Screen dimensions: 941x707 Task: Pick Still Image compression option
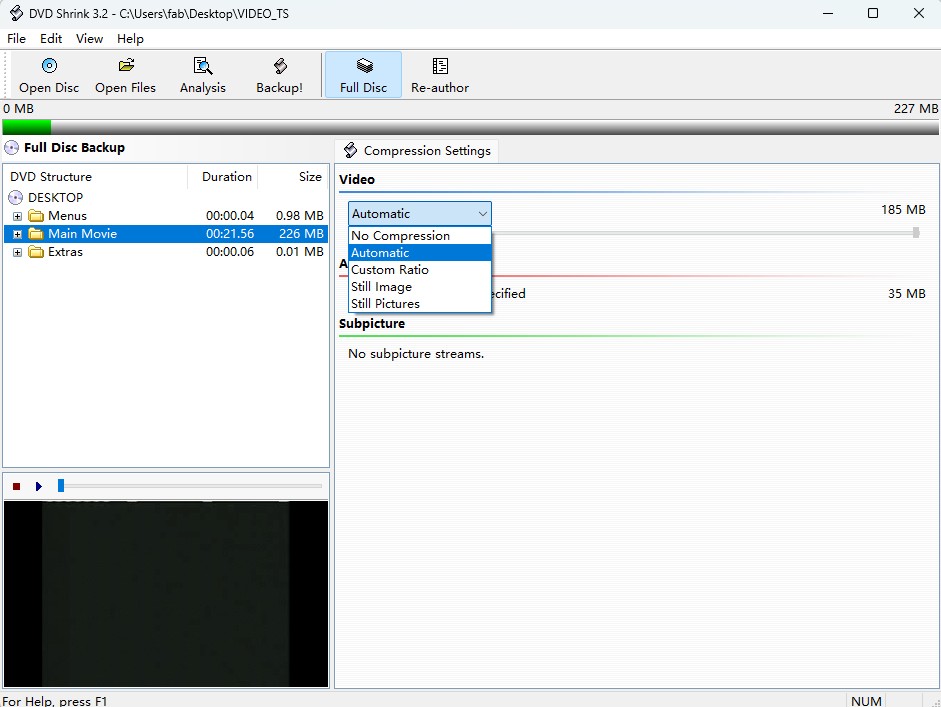[x=381, y=287]
